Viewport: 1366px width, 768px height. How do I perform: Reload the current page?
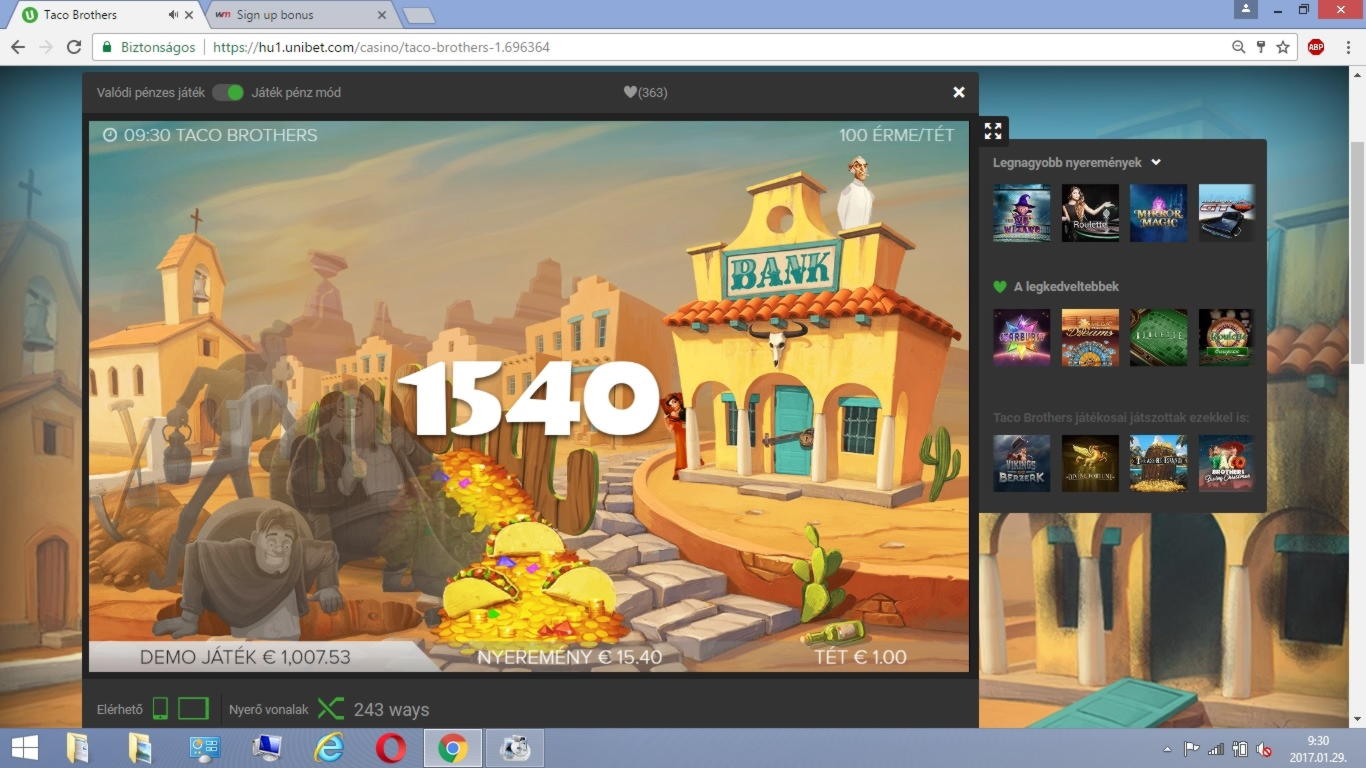pyautogui.click(x=74, y=47)
